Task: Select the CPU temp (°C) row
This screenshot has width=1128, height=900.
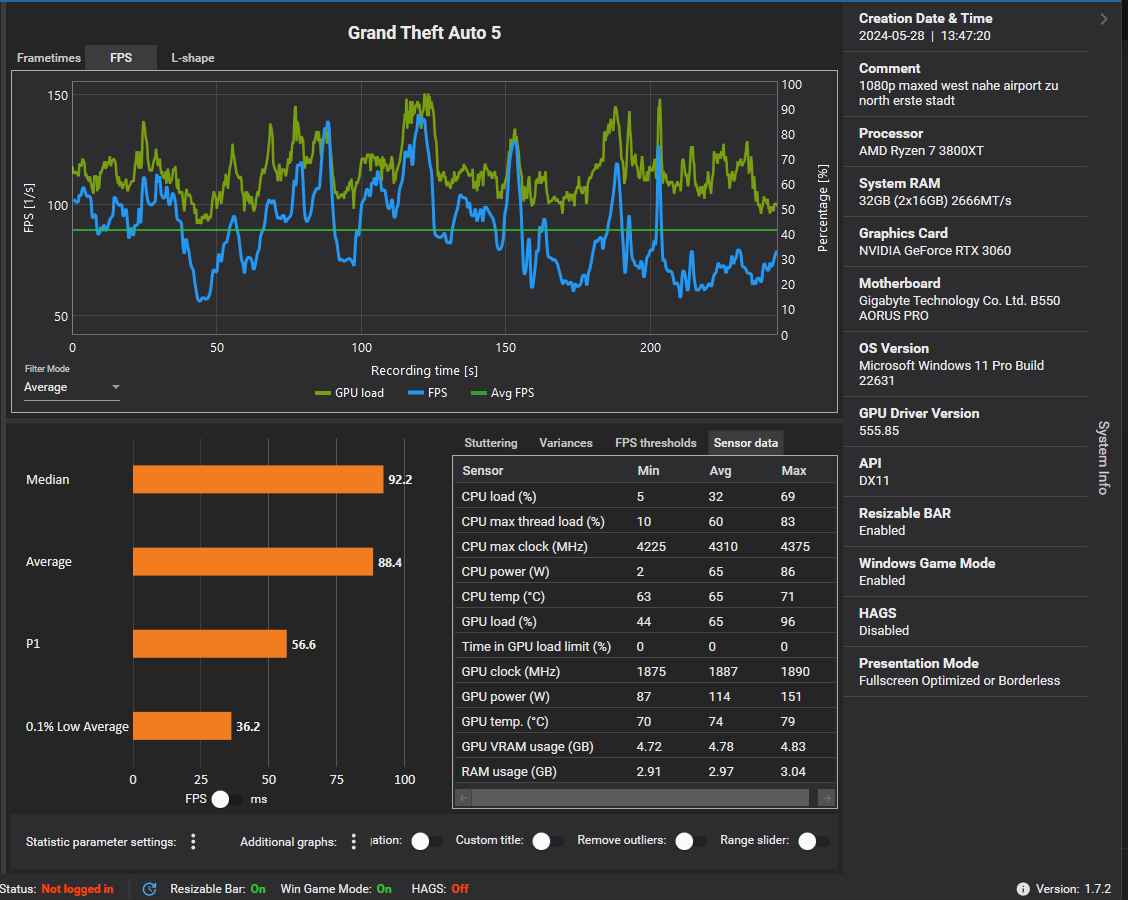Action: [645, 596]
